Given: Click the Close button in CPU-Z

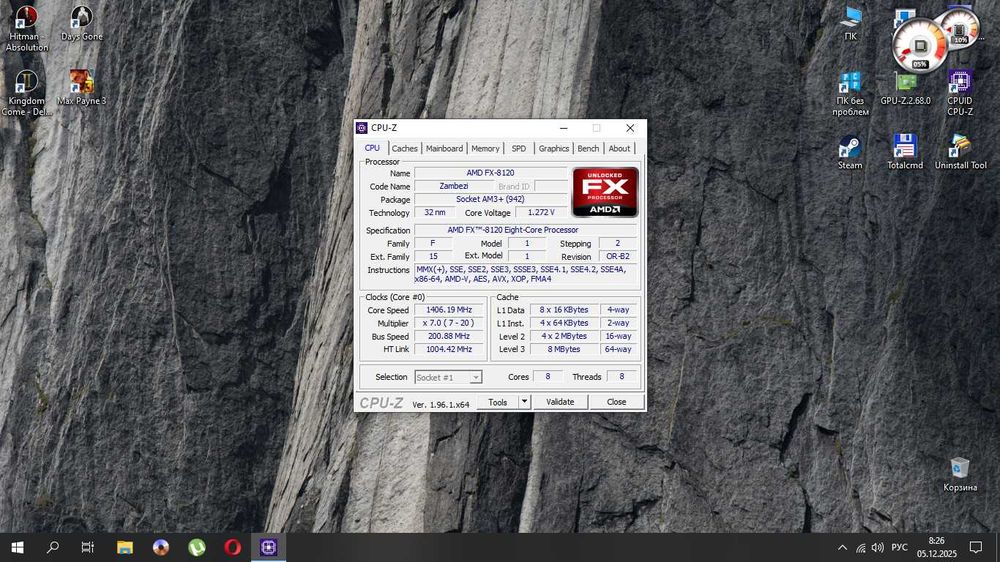Looking at the screenshot, I should (616, 402).
